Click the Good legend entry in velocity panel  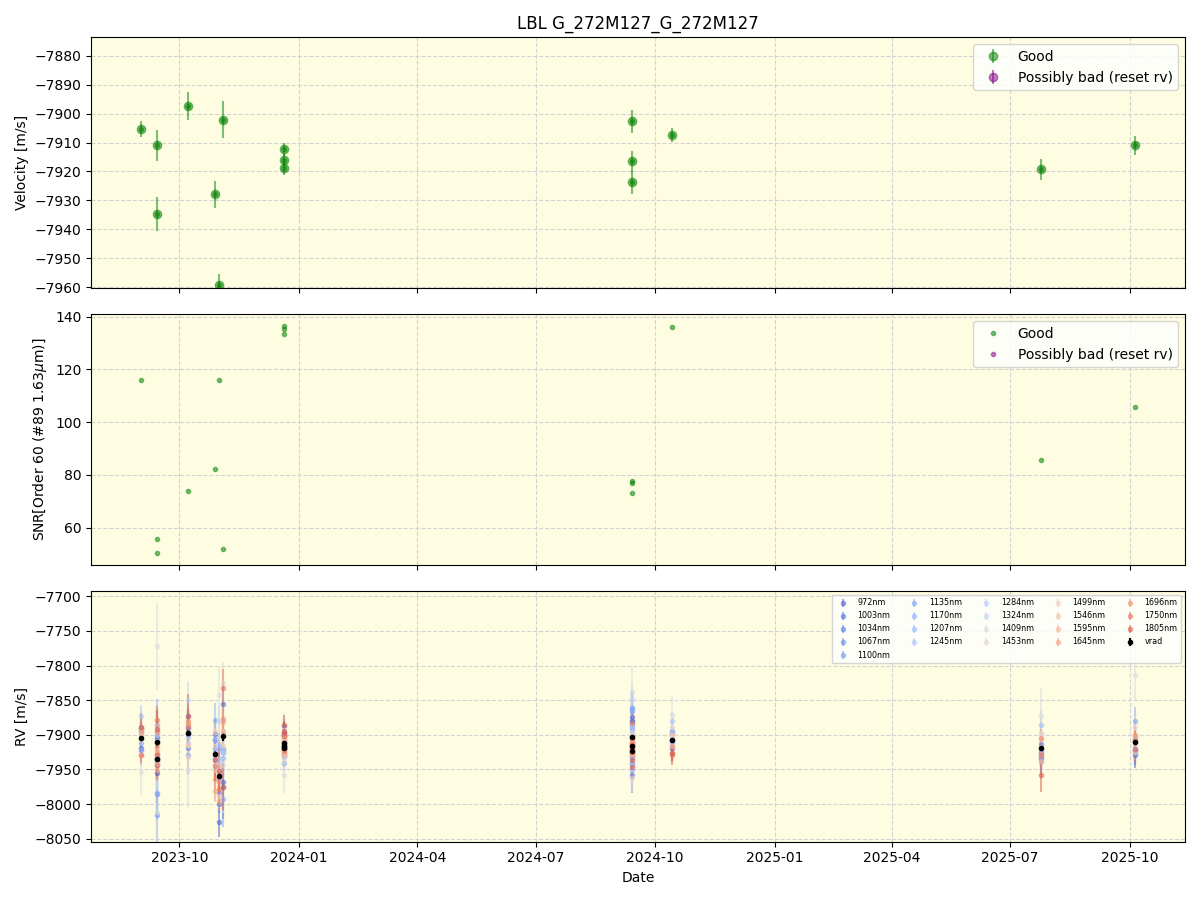click(x=1035, y=56)
